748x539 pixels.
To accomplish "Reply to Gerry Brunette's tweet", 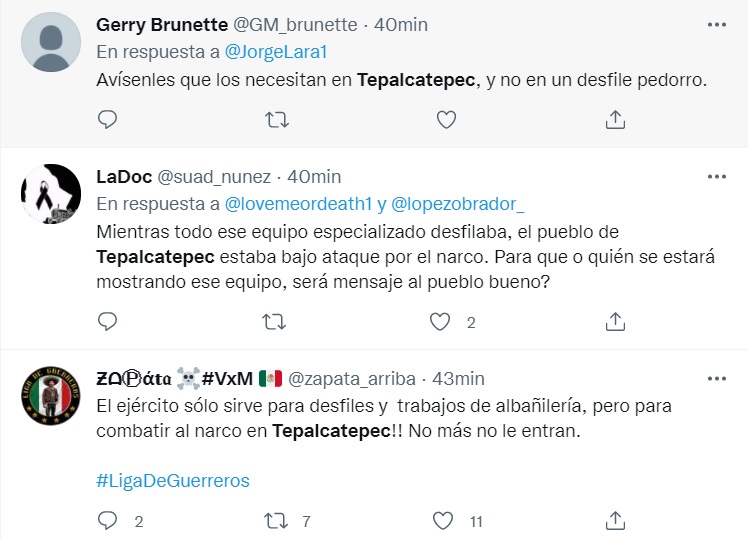I will 108,120.
